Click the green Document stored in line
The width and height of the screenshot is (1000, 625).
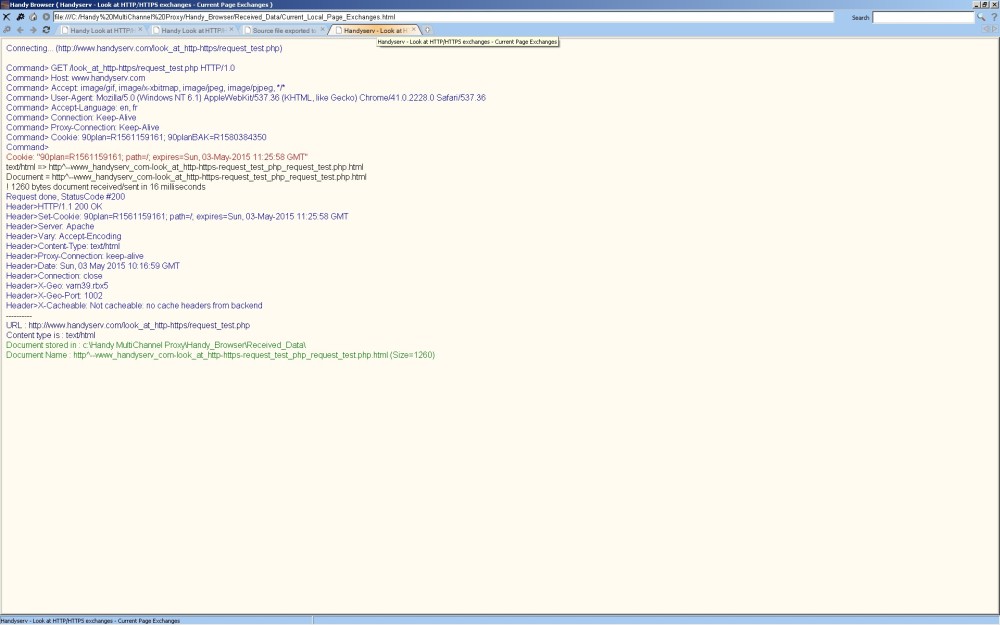[x=156, y=346]
